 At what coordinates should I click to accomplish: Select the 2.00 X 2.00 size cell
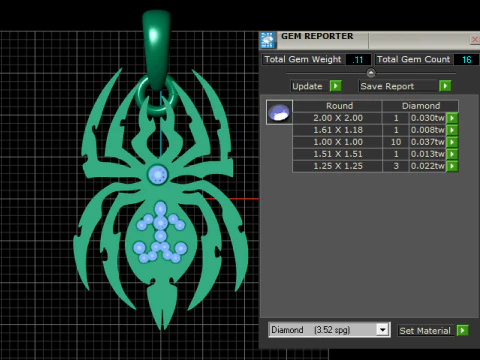point(338,118)
